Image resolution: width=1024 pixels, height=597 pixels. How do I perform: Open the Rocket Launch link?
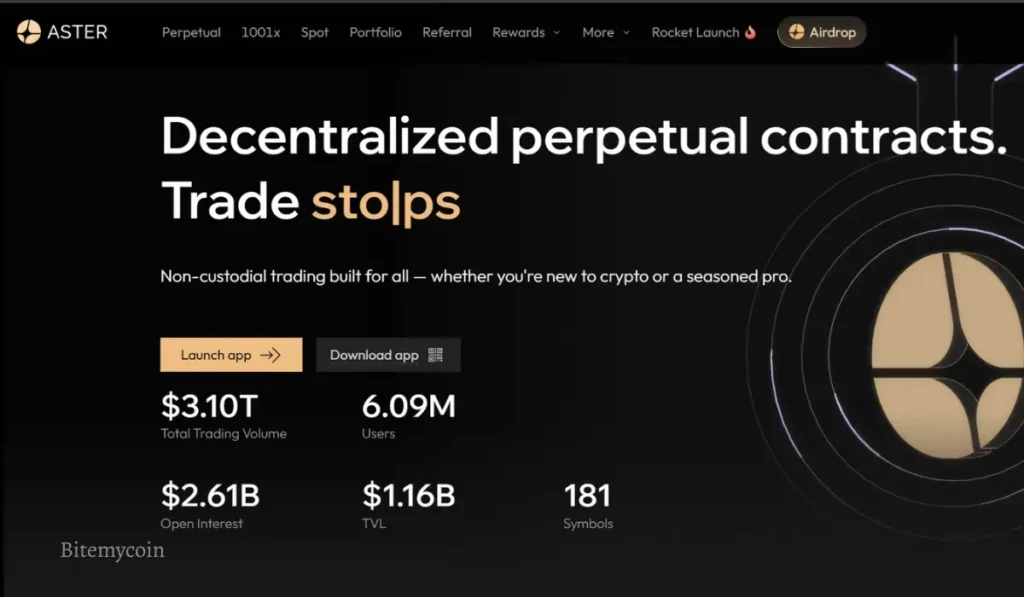point(695,32)
